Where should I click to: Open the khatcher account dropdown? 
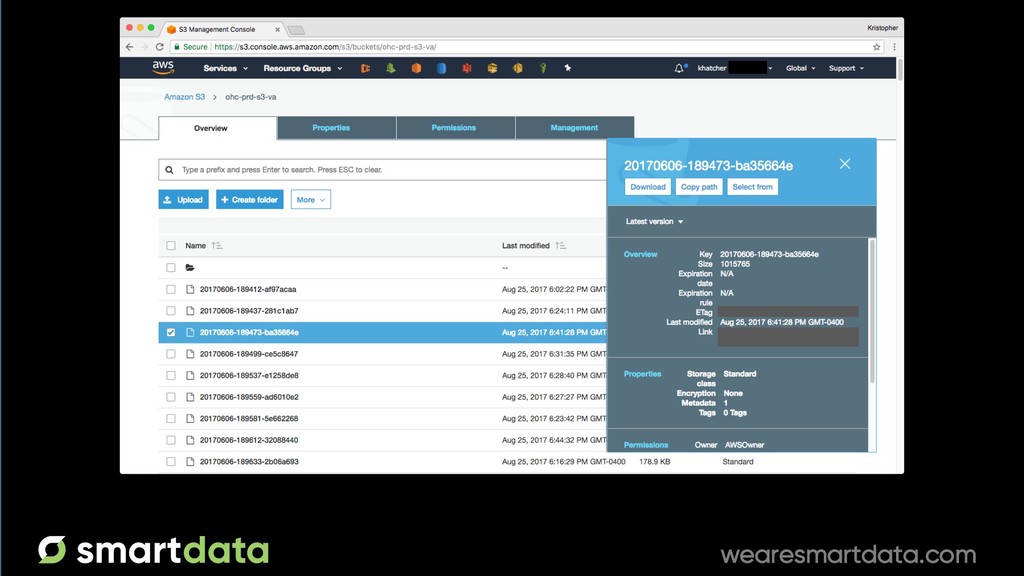pyautogui.click(x=735, y=68)
